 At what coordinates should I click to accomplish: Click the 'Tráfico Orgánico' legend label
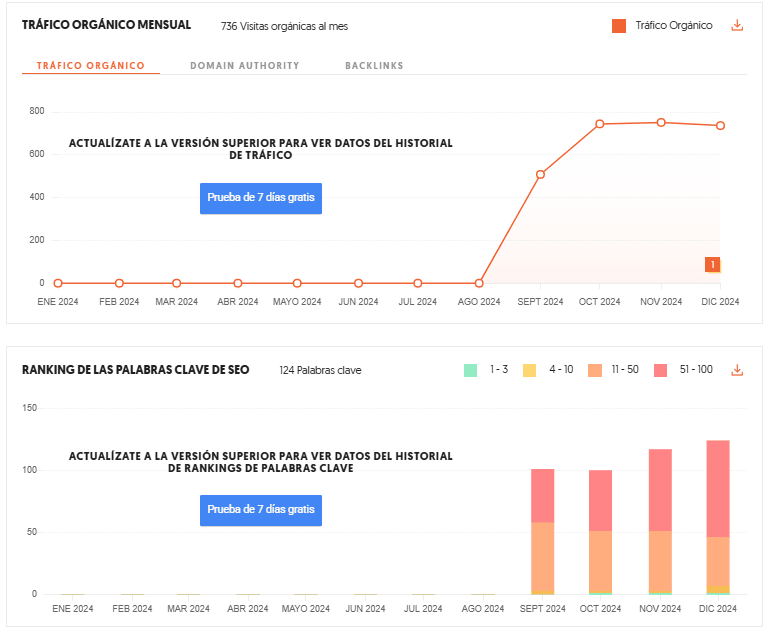coord(674,25)
